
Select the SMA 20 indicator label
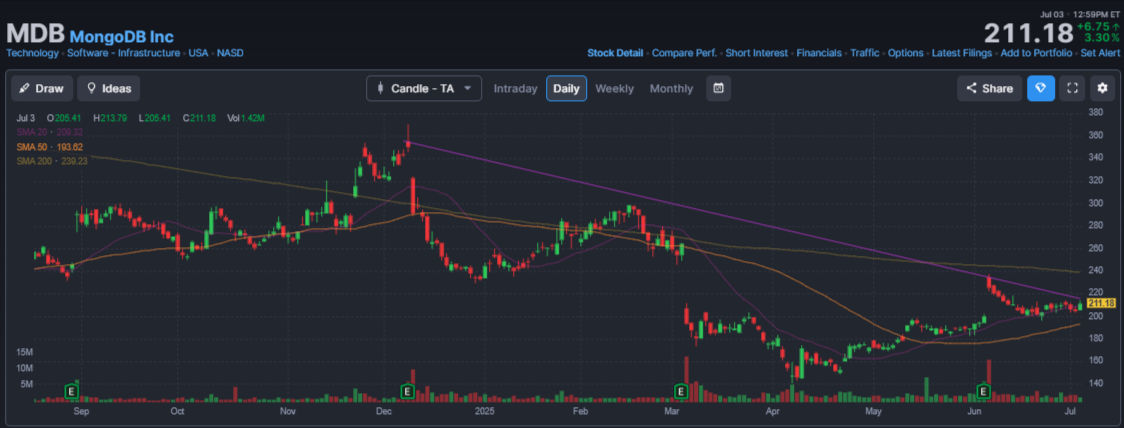pos(49,132)
